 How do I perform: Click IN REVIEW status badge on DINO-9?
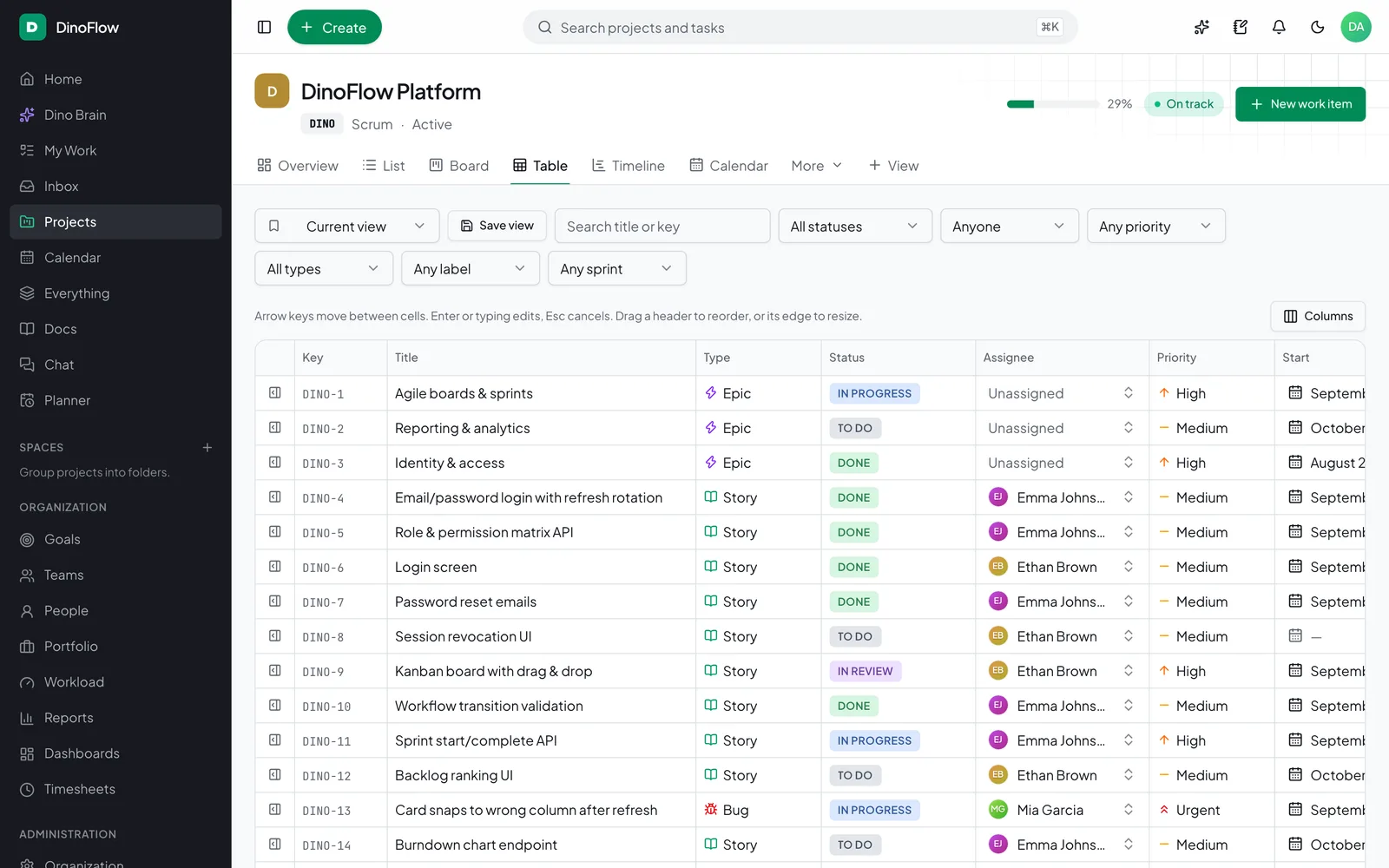click(866, 671)
